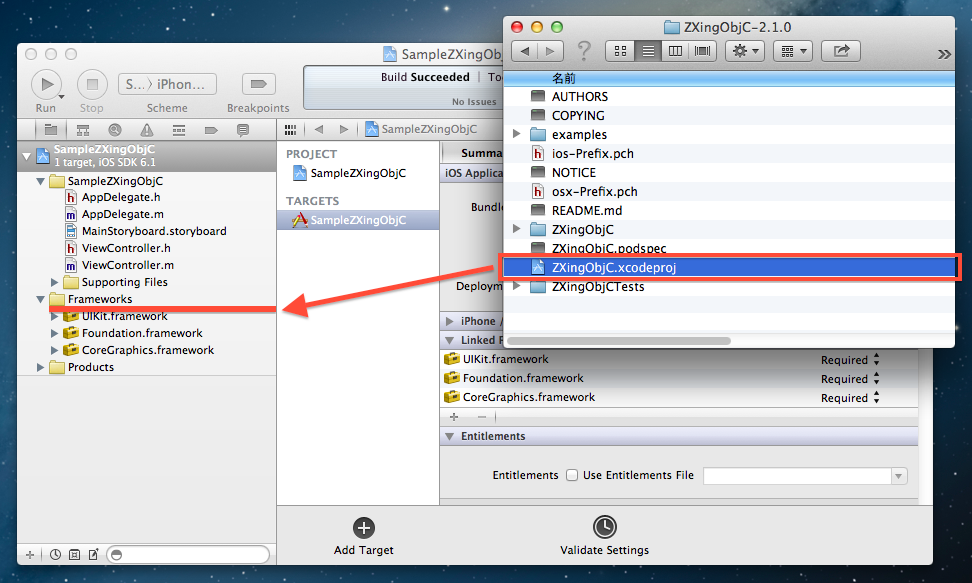Select SampleZXingObjC target under TARGETS
Screen dimensions: 972x583
tap(358, 220)
